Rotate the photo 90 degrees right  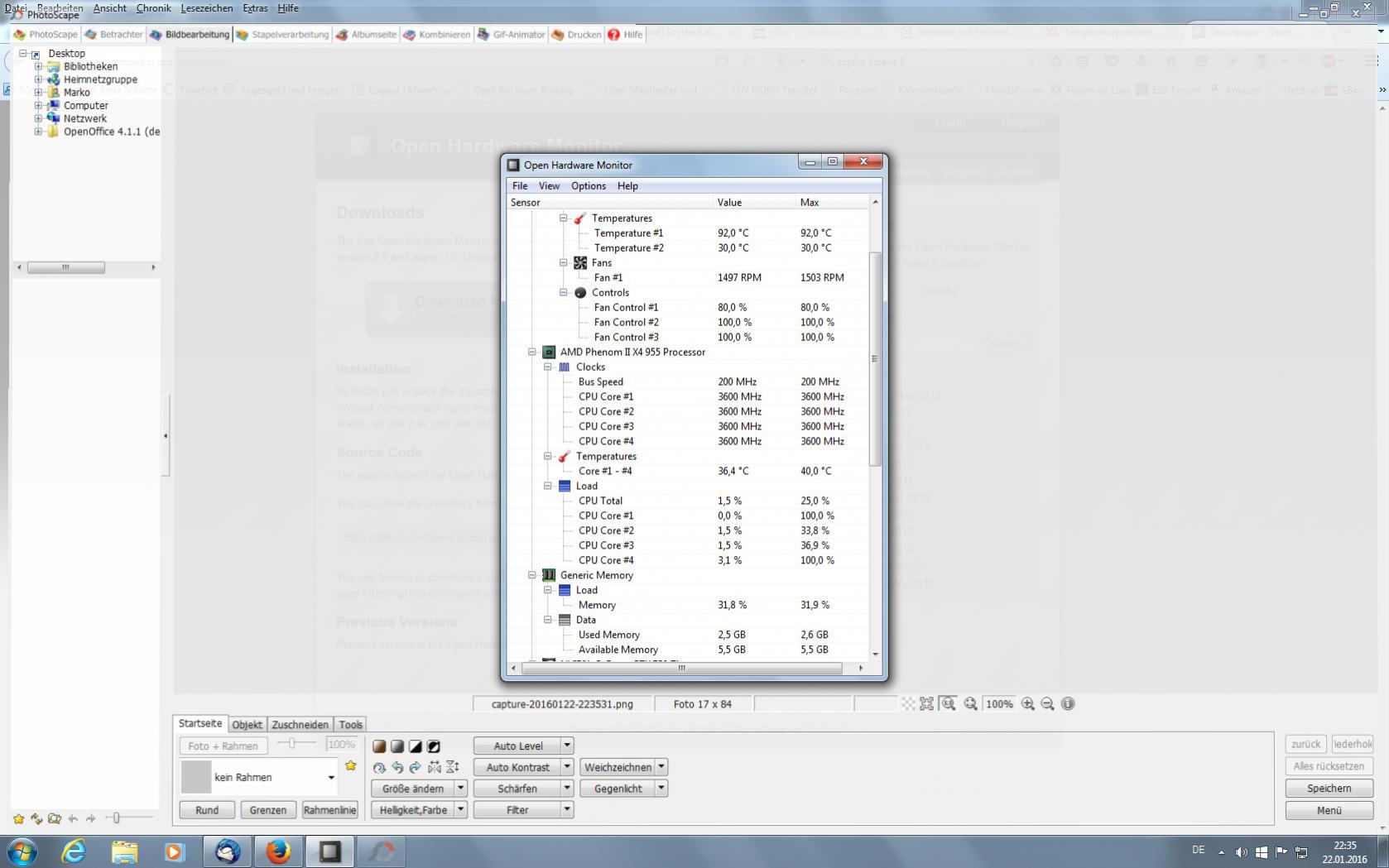point(416,767)
